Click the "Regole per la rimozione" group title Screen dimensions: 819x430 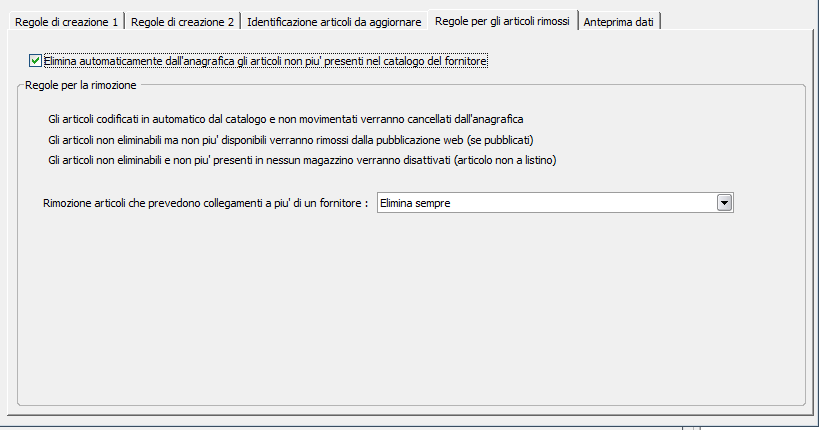[81, 86]
